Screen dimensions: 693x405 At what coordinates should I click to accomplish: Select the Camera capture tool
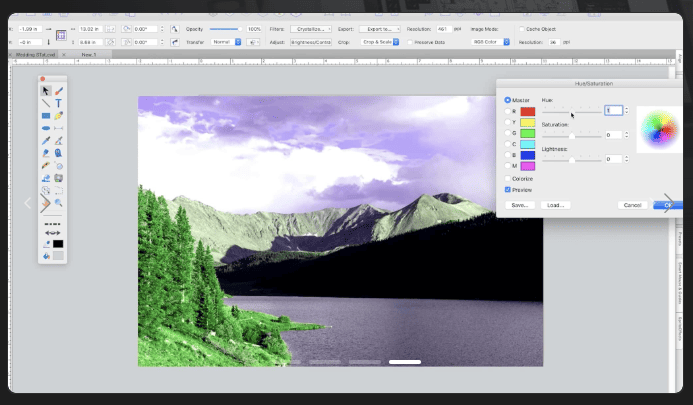(x=58, y=178)
